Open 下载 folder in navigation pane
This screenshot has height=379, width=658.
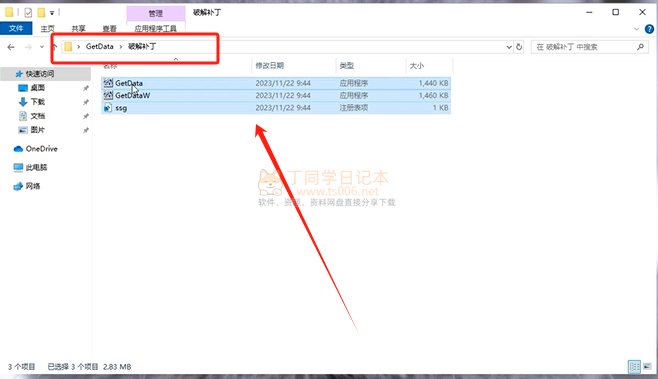coord(38,102)
